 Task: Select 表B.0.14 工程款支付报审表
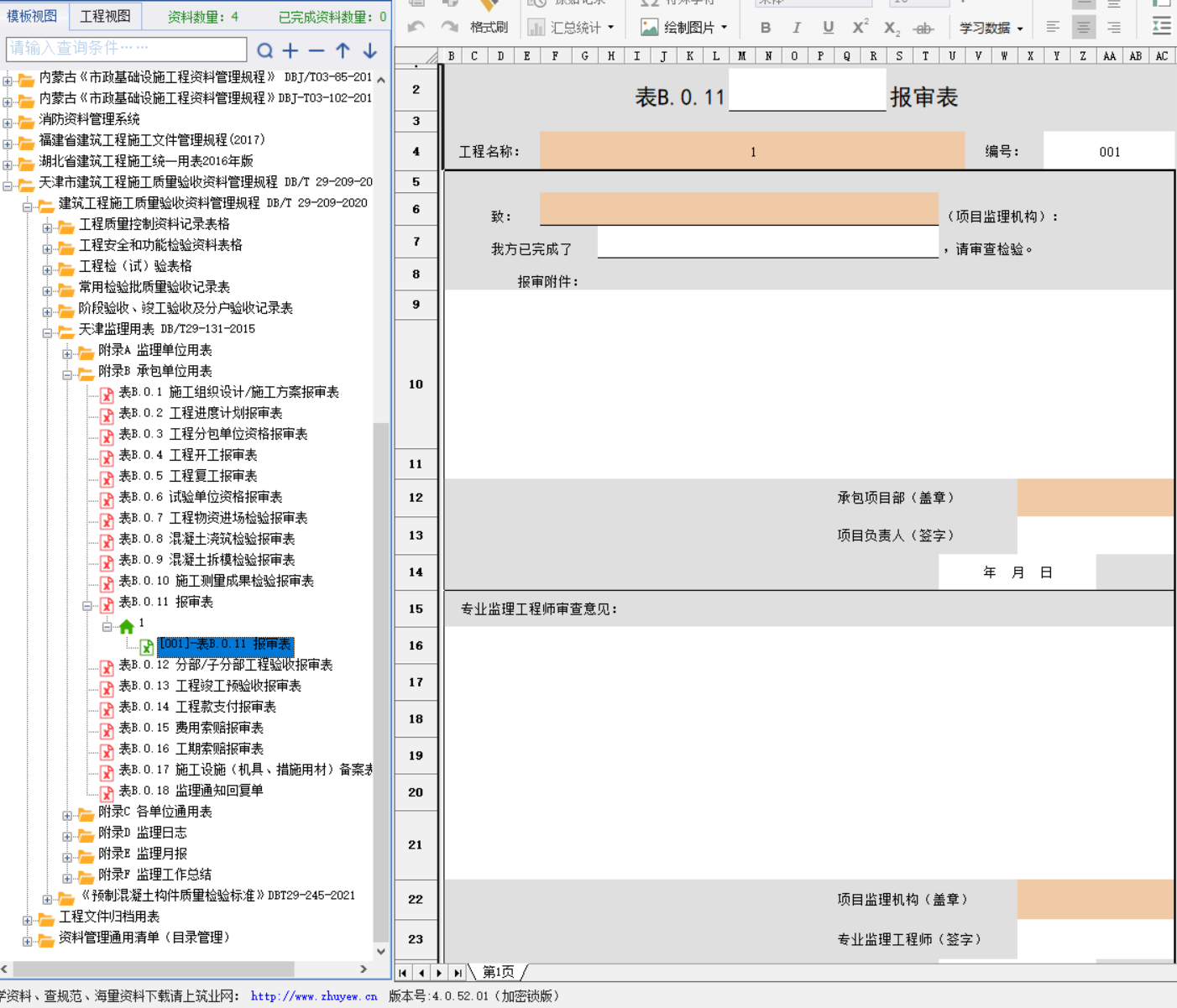click(x=197, y=707)
